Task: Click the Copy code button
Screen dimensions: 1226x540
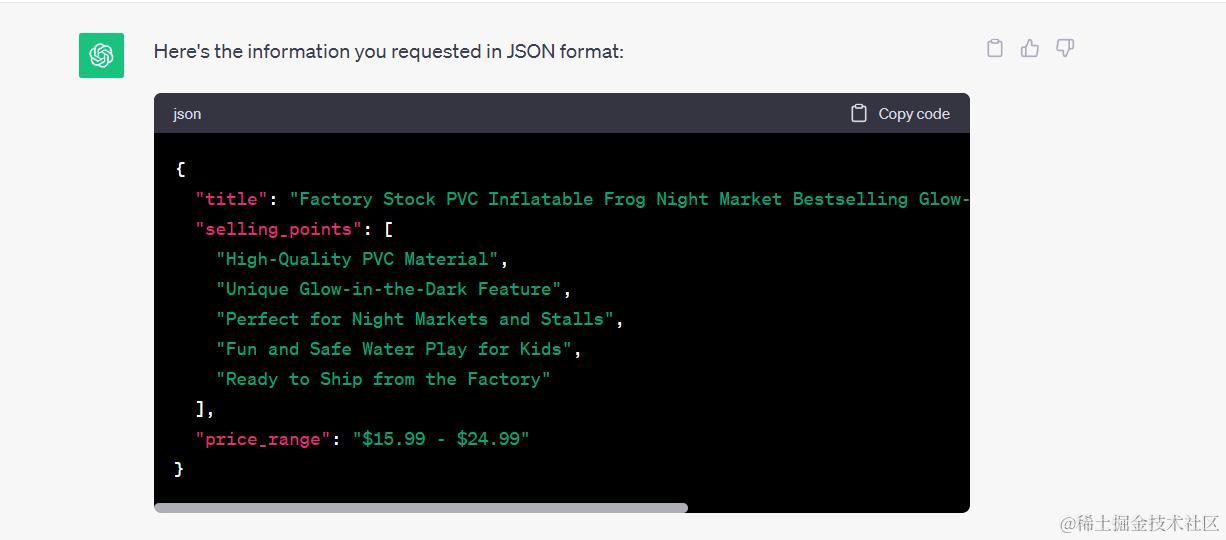Action: tap(900, 114)
